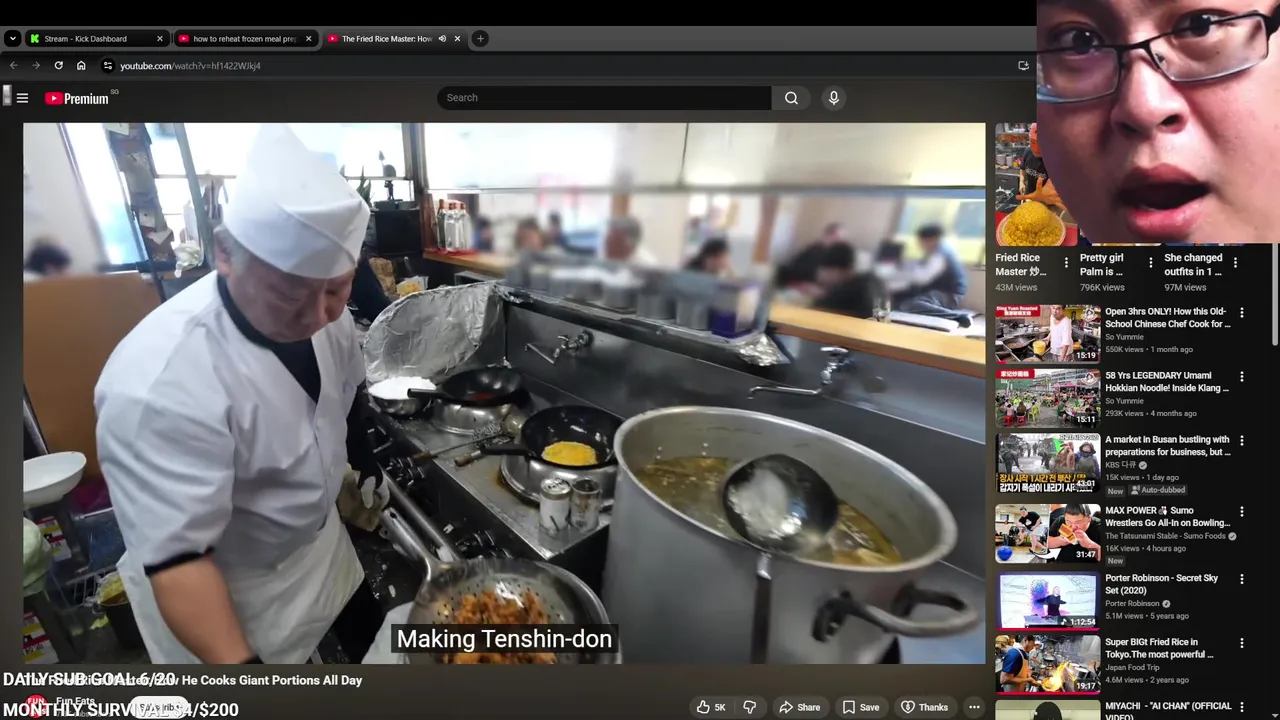Open options for Porter Robinson Secret Sky video

tap(1242, 579)
